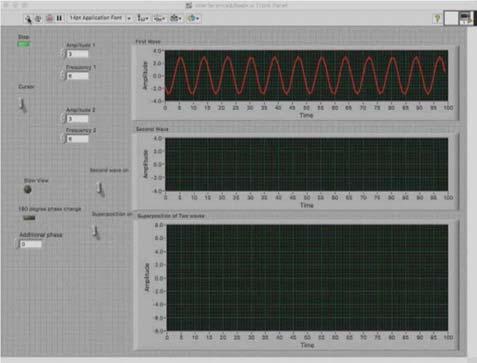
Task: Click the green Stop button
Action: tap(24, 44)
